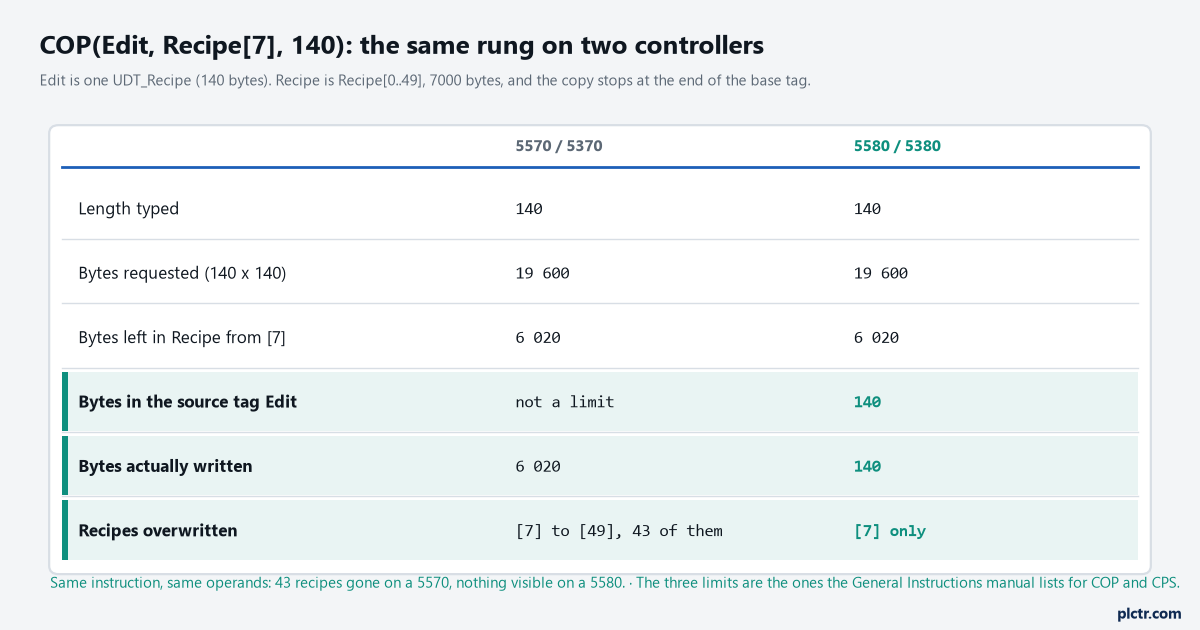This screenshot has height=630, width=1200.
Task: Click '6 020' in the Bytes actually written row
Action: coord(538,466)
